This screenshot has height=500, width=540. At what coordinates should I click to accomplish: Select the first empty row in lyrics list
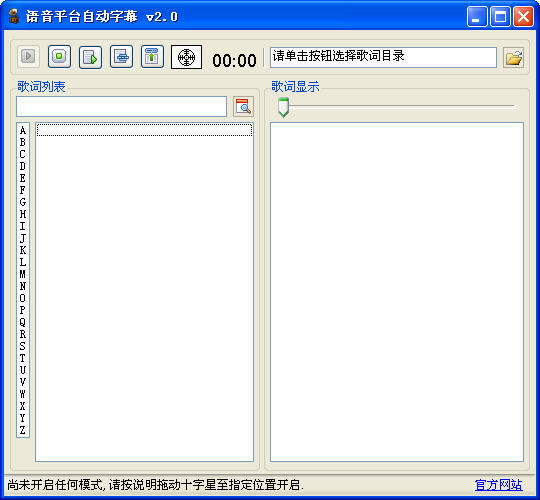pos(144,130)
